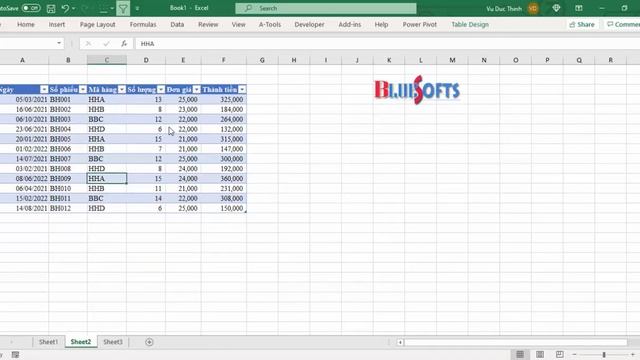Select amount cell 132,000
Screen dimensions: 640x360
click(x=224, y=129)
